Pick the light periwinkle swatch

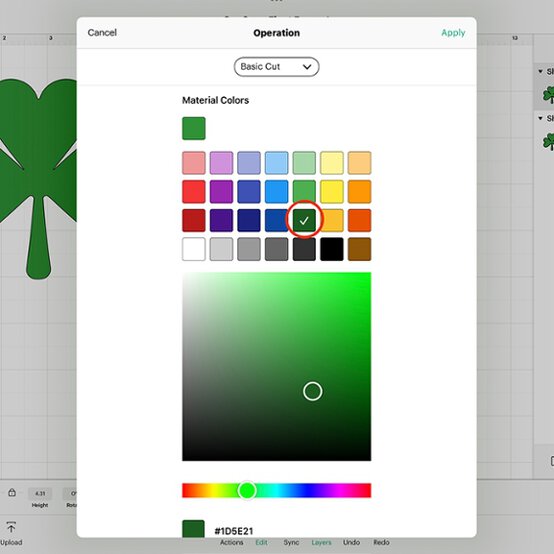coord(249,163)
